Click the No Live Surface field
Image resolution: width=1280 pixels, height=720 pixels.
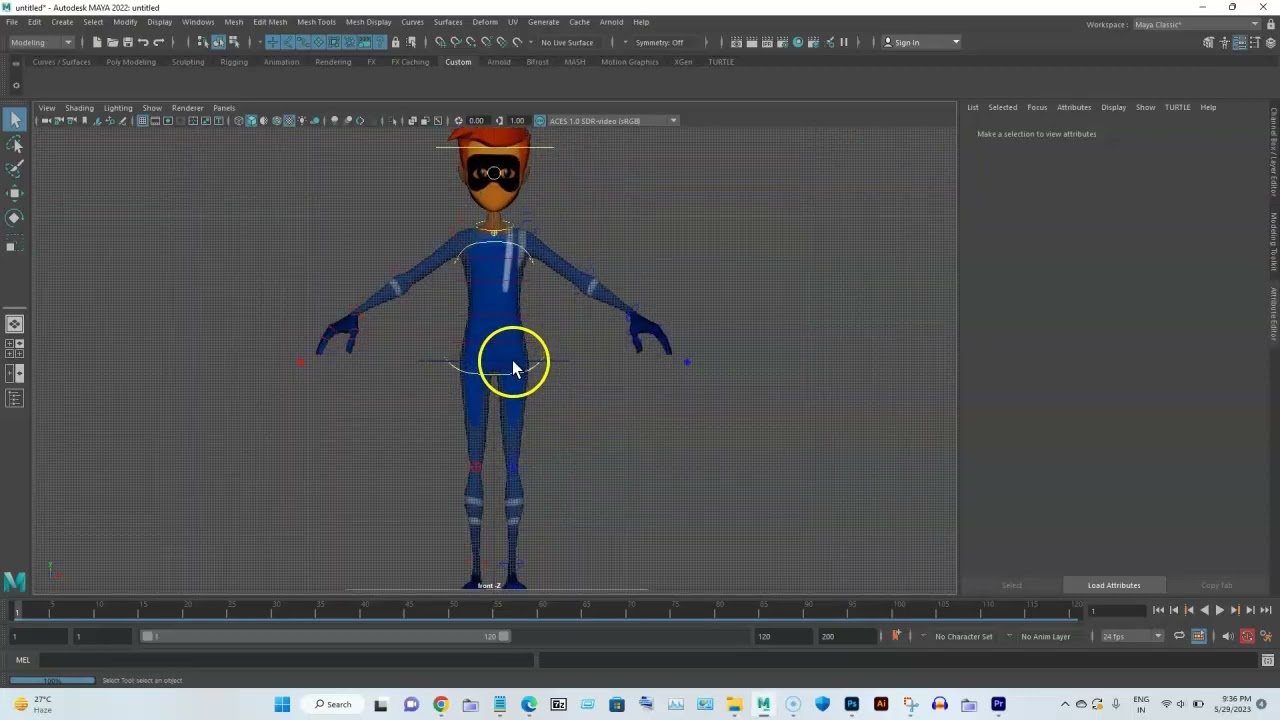567,42
